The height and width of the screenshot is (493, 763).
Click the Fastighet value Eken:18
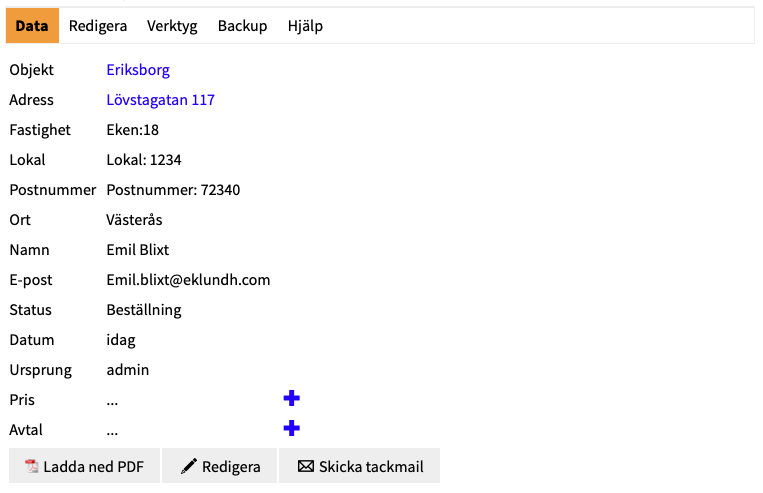coord(132,130)
